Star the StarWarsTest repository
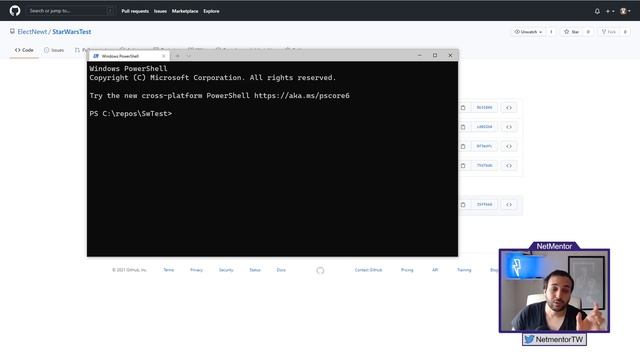The width and height of the screenshot is (640, 360). coord(571,31)
